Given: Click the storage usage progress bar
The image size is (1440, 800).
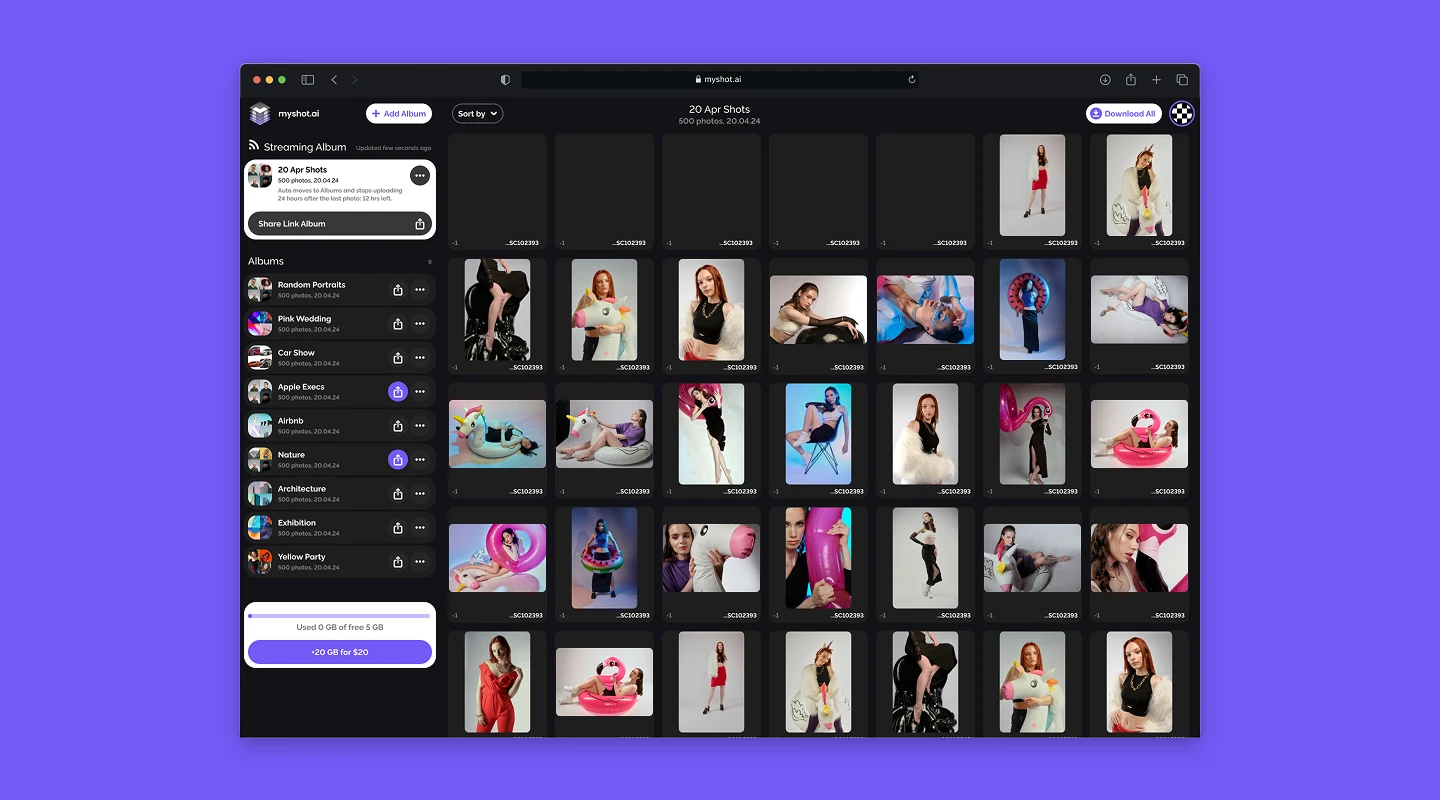Looking at the screenshot, I should (340, 616).
